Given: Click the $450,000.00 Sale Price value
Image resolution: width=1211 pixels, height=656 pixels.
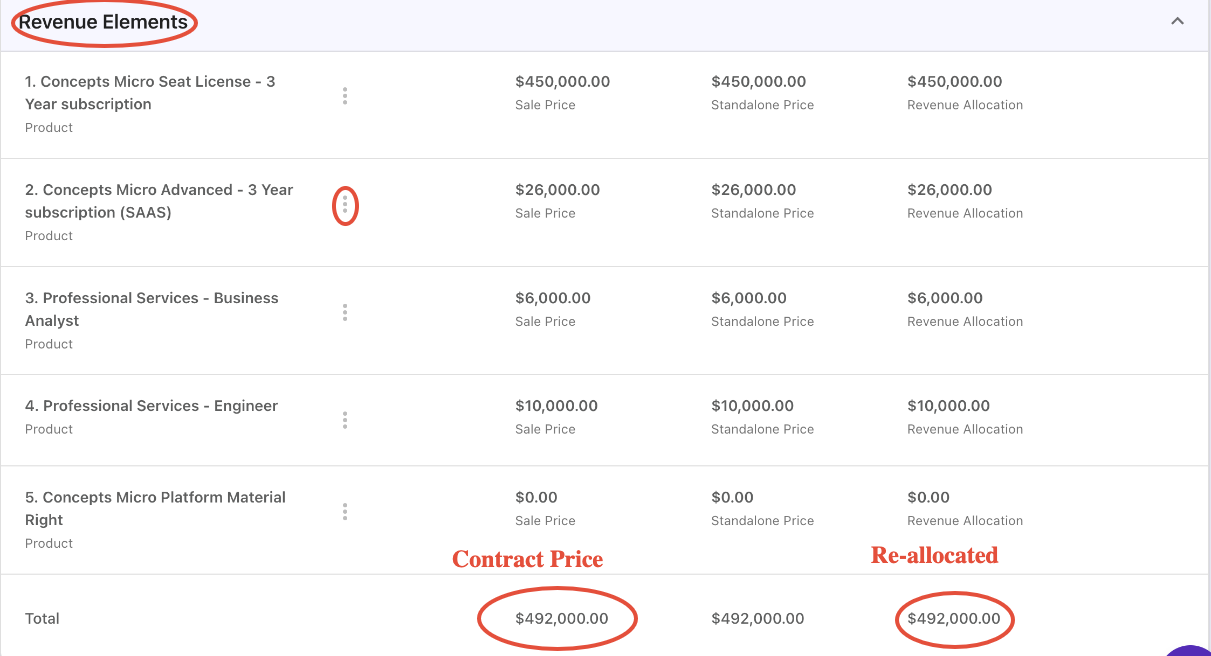Looking at the screenshot, I should [562, 82].
